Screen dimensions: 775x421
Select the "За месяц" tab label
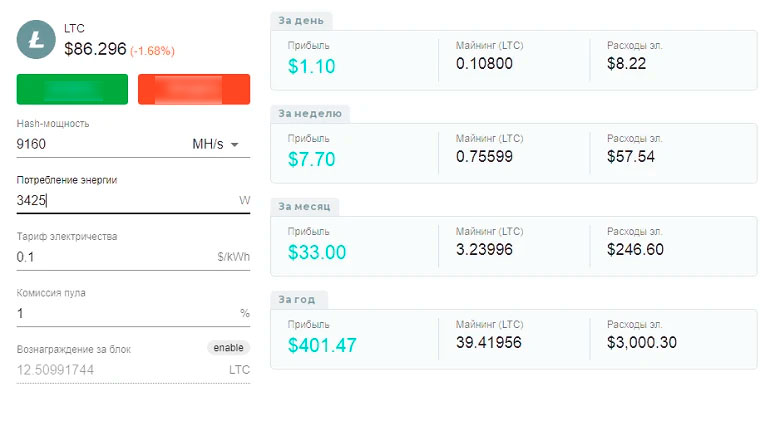(306, 206)
